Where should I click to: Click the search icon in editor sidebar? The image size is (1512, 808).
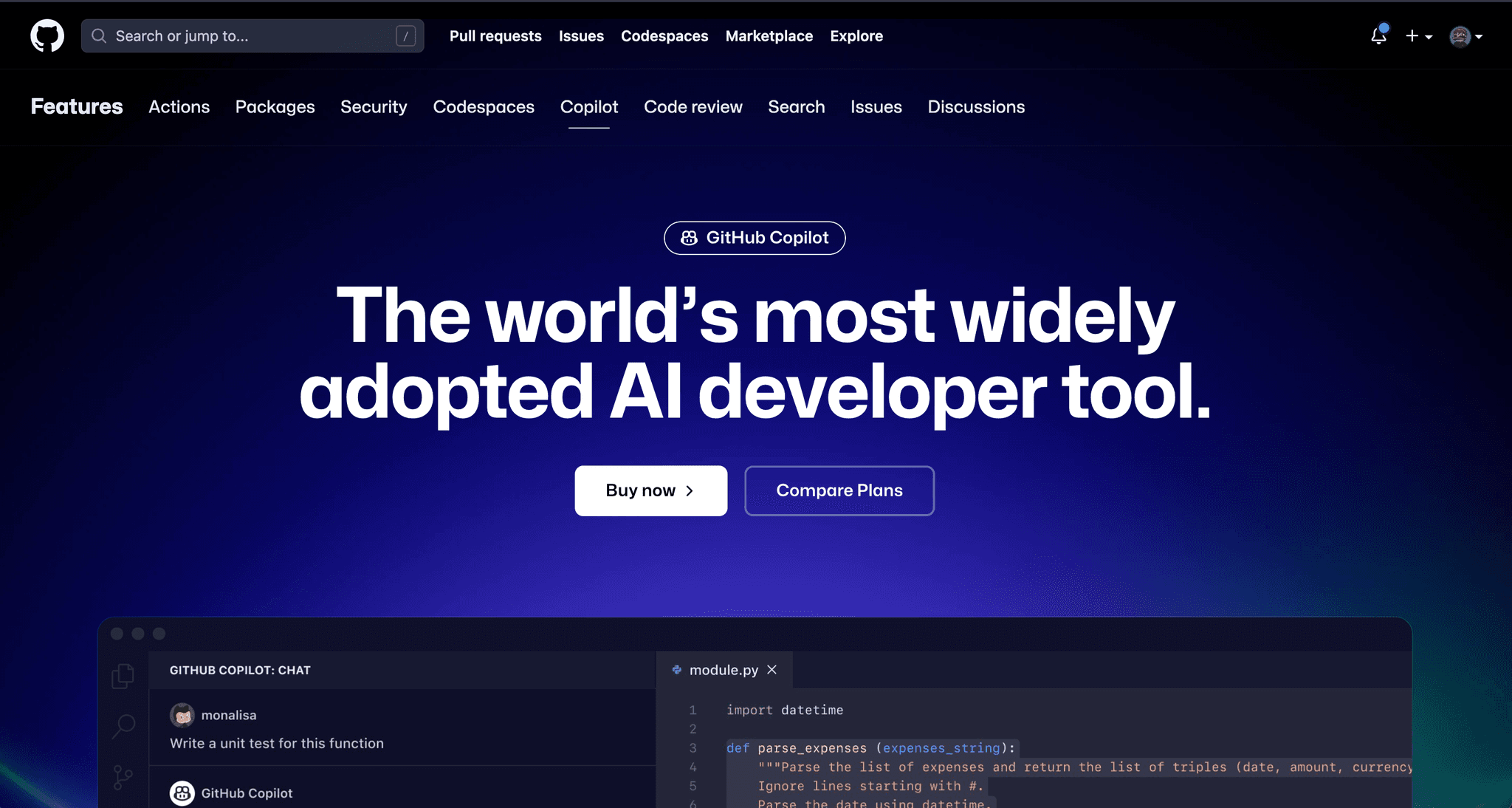click(x=123, y=726)
